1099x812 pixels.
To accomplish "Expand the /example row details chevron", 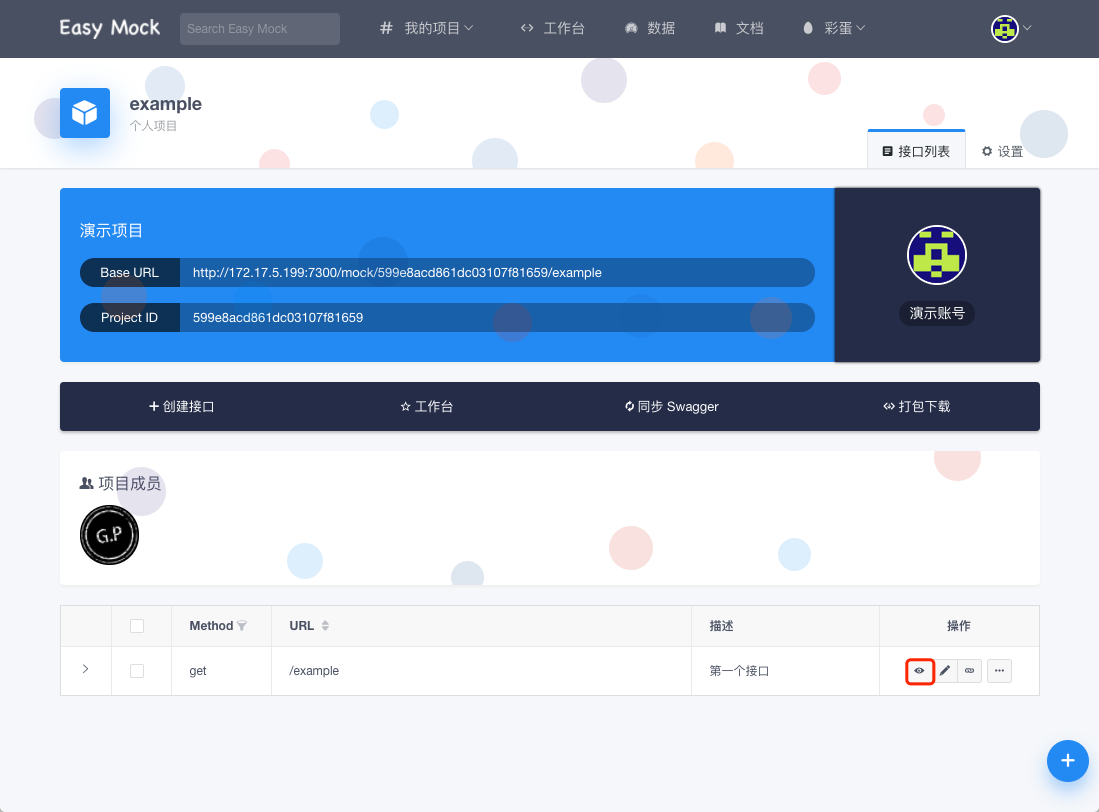I will (x=86, y=669).
